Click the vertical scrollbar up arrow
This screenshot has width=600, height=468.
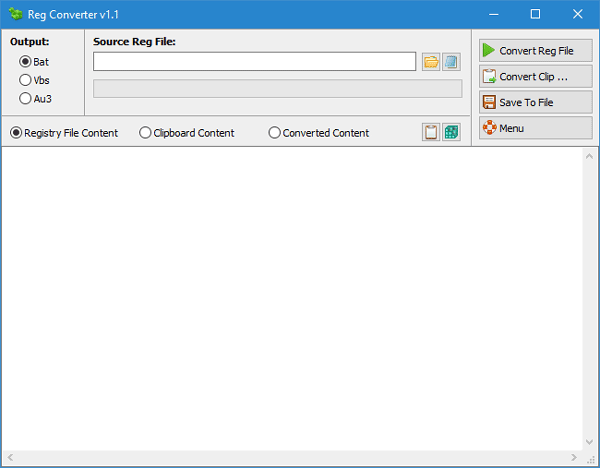(x=589, y=156)
